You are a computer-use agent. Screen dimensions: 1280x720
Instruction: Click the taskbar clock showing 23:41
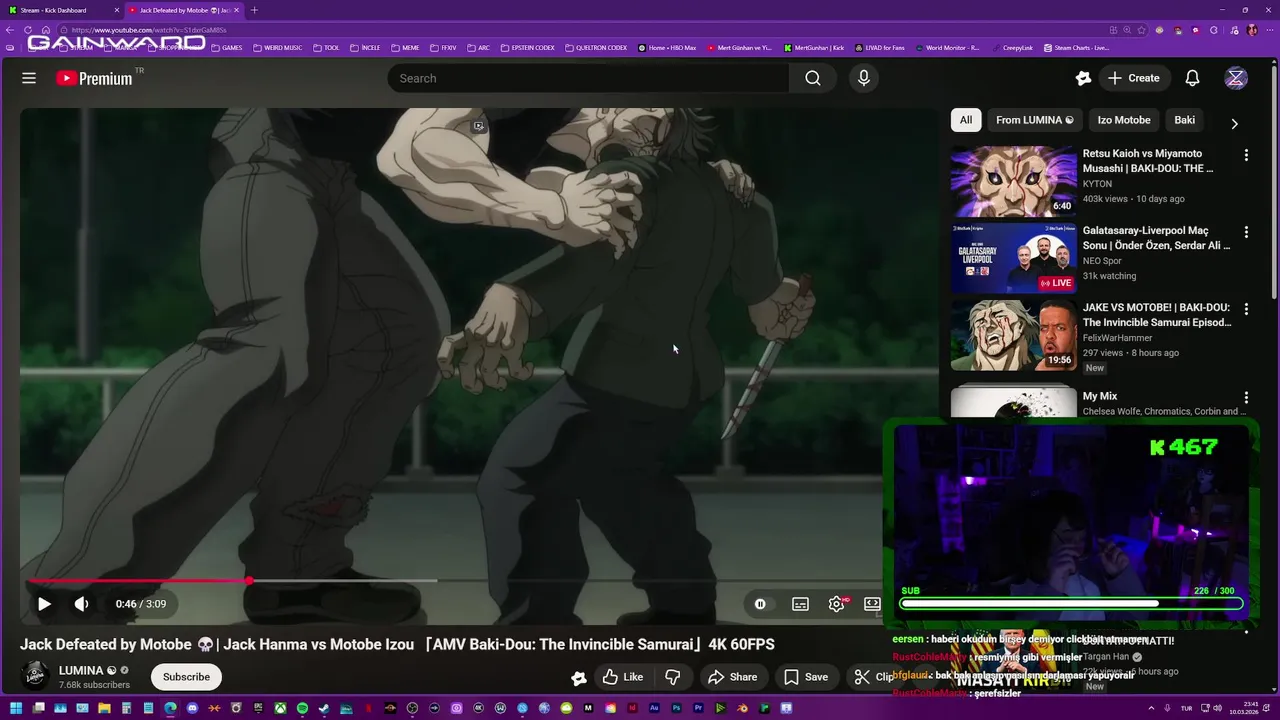point(1243,708)
